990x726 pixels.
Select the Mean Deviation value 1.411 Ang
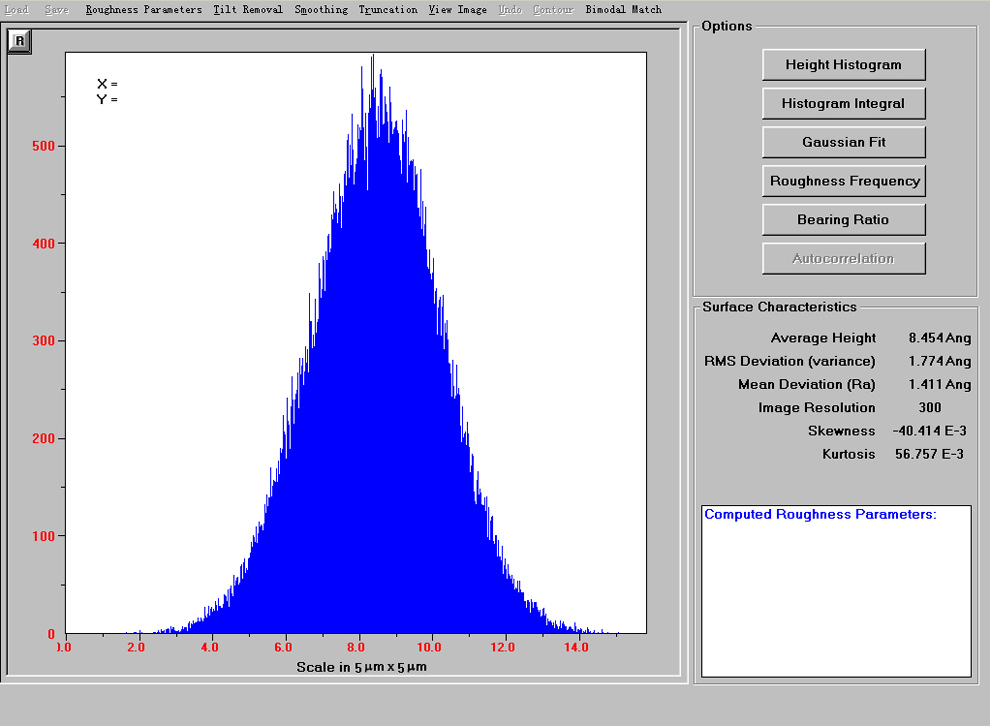click(940, 384)
